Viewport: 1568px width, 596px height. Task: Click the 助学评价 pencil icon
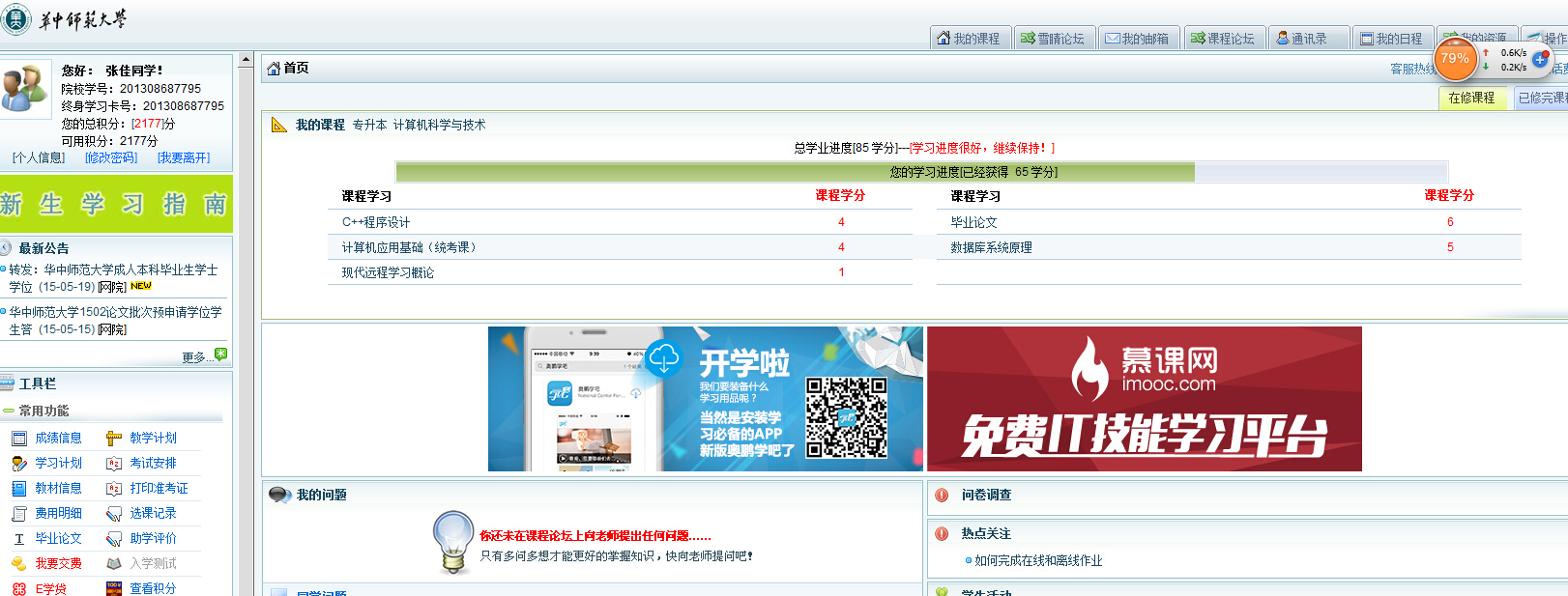[x=114, y=539]
